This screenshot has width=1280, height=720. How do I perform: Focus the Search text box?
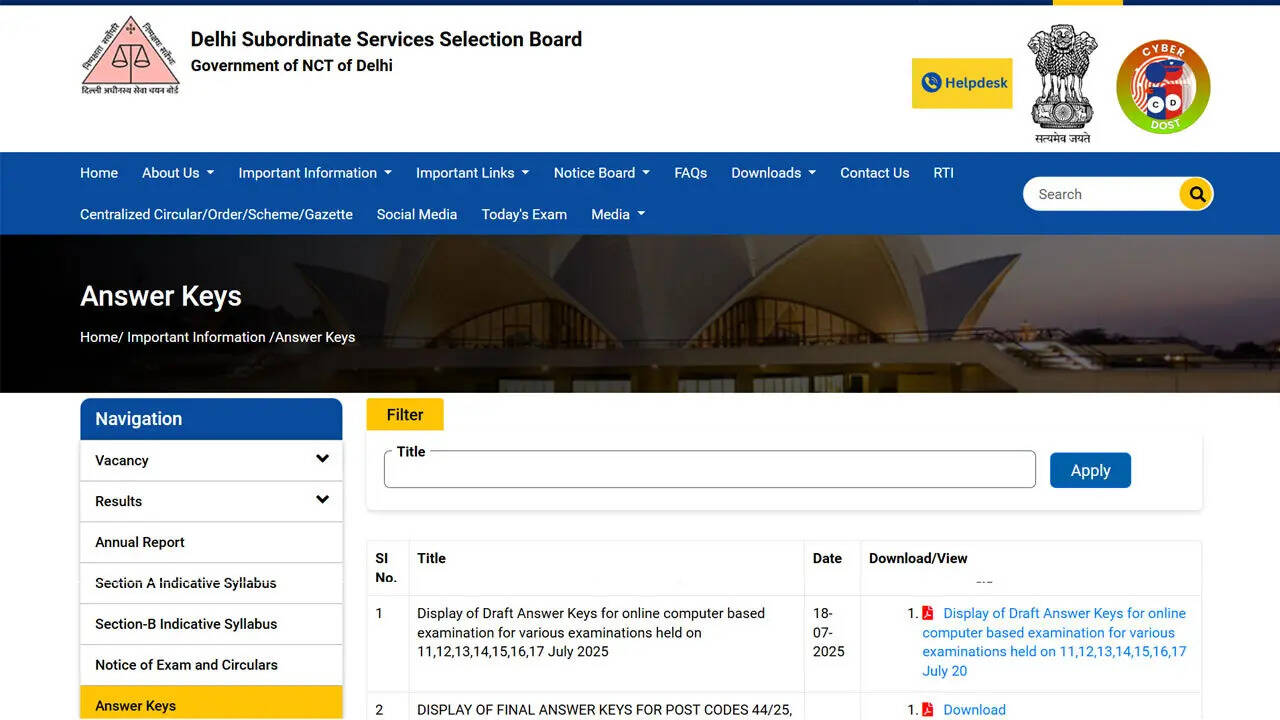coord(1100,194)
